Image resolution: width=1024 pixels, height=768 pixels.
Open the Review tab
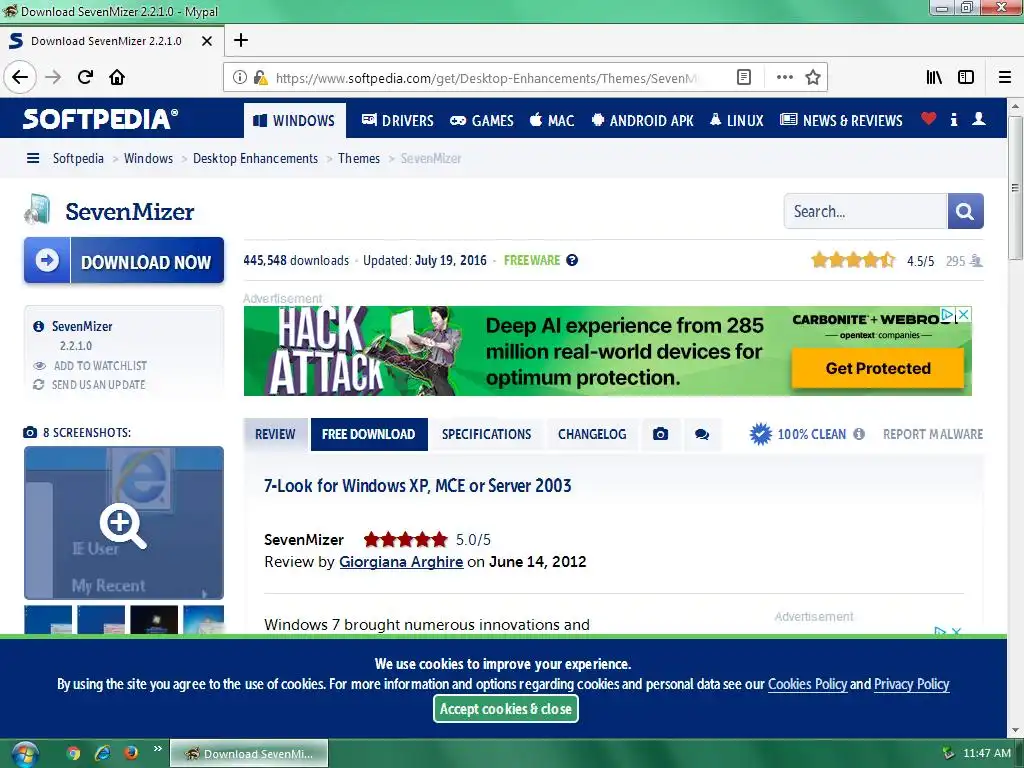tap(275, 434)
